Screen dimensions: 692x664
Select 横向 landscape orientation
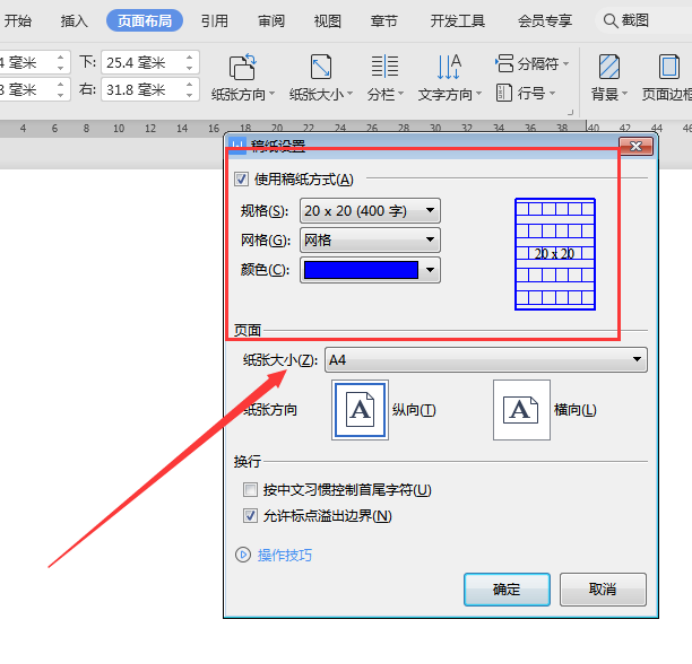pyautogui.click(x=522, y=410)
